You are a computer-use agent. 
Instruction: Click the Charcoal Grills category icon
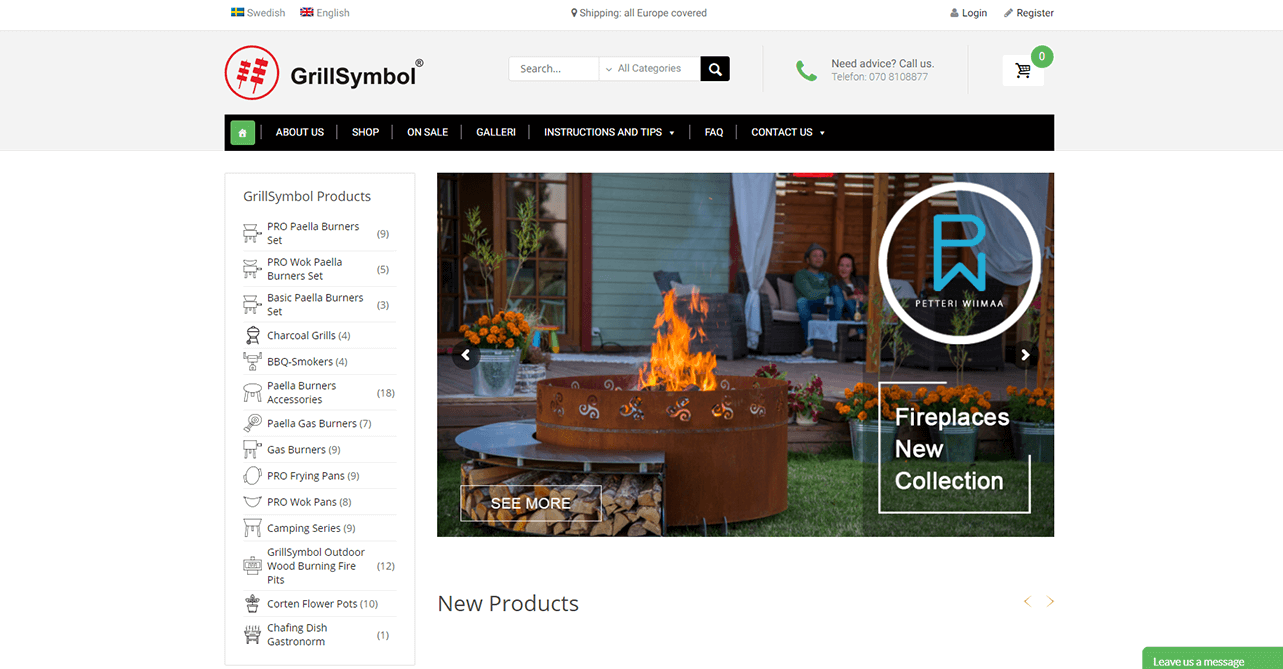pos(252,336)
